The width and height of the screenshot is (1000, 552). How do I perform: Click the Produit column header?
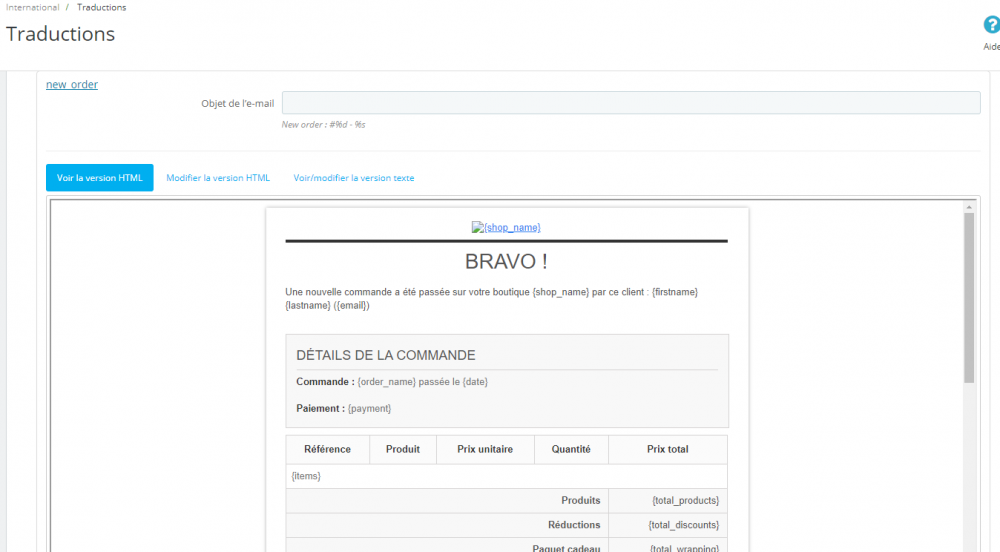point(402,449)
